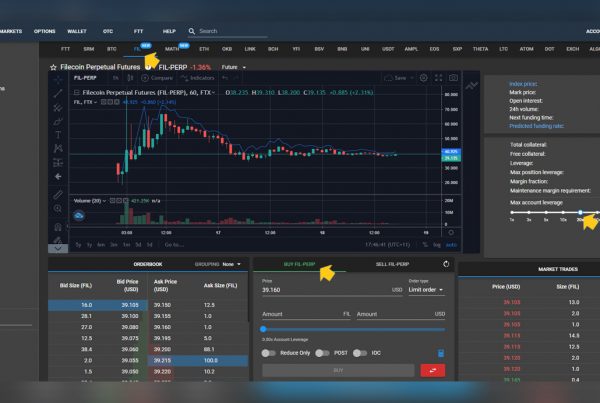Switch to the SELL FIL-PERP tab
This screenshot has height=403, width=600.
[392, 264]
